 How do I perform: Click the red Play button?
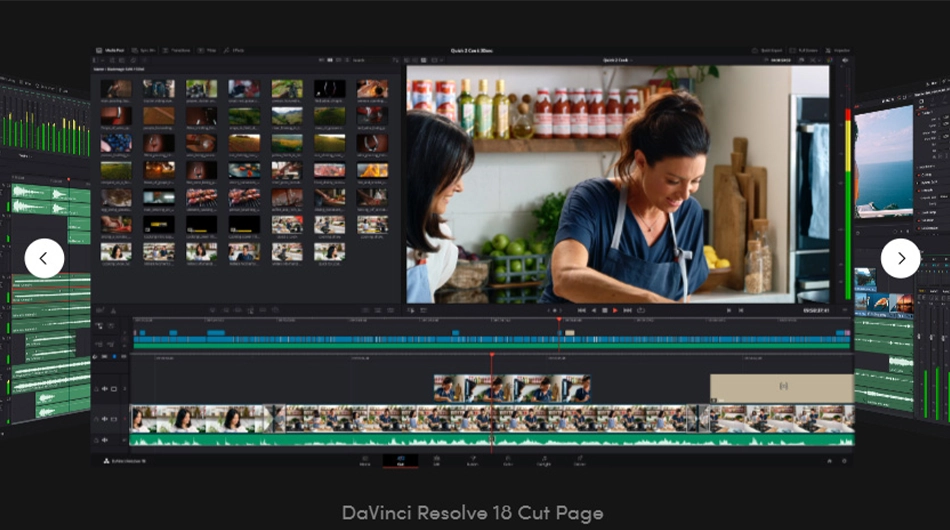pos(615,310)
